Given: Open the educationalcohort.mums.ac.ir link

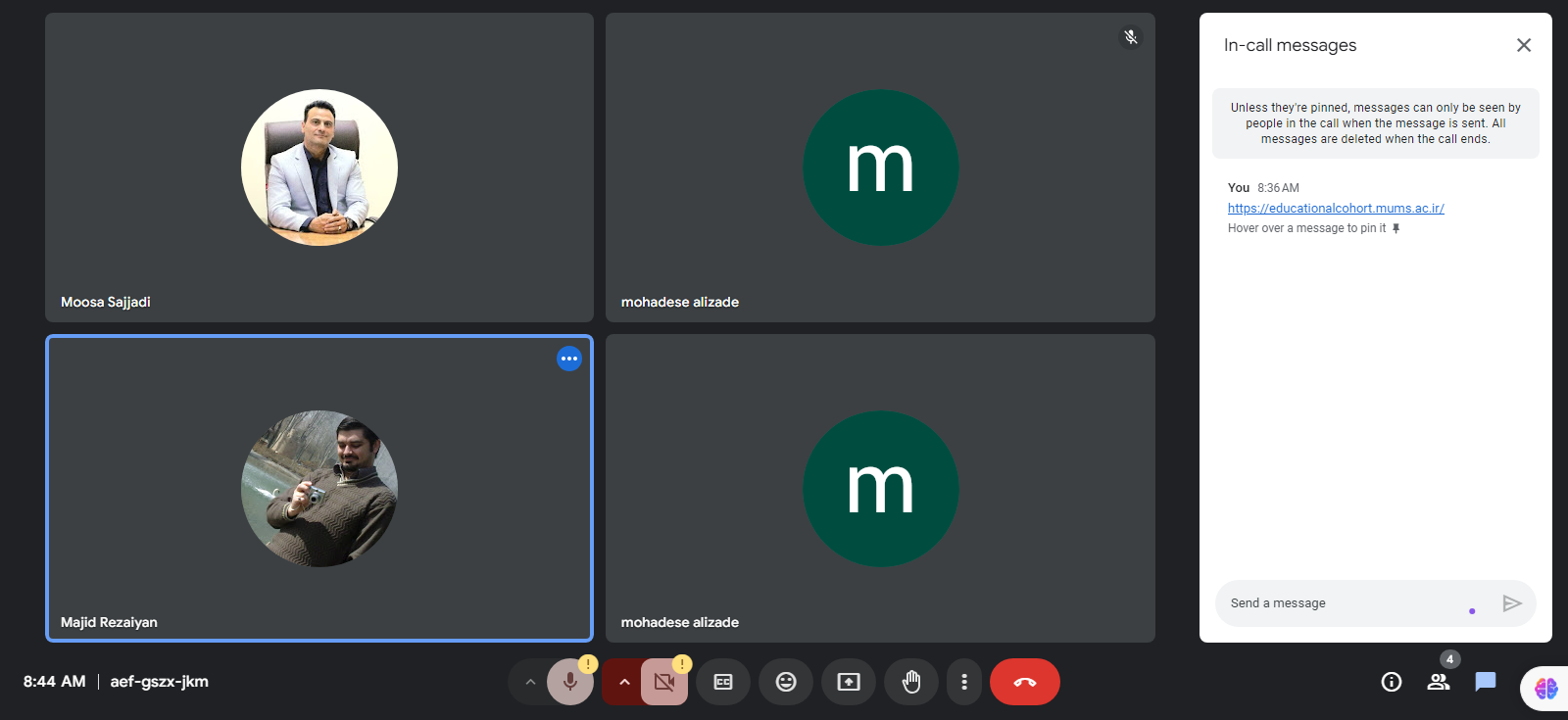Looking at the screenshot, I should pyautogui.click(x=1336, y=208).
